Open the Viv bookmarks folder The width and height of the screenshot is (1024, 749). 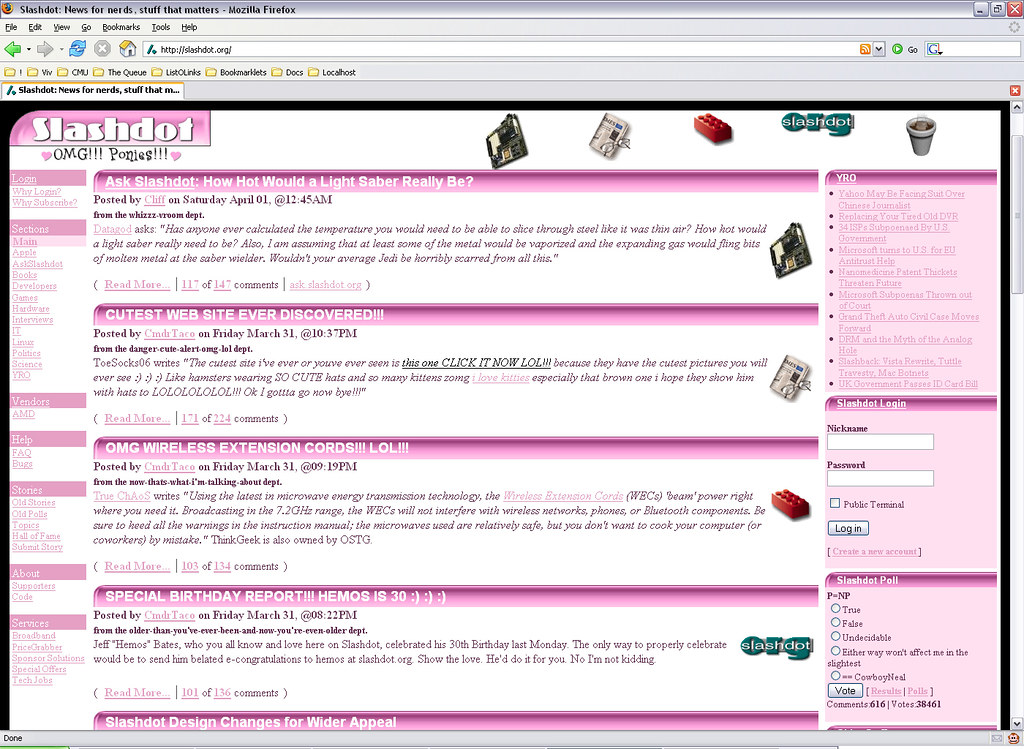pyautogui.click(x=40, y=72)
